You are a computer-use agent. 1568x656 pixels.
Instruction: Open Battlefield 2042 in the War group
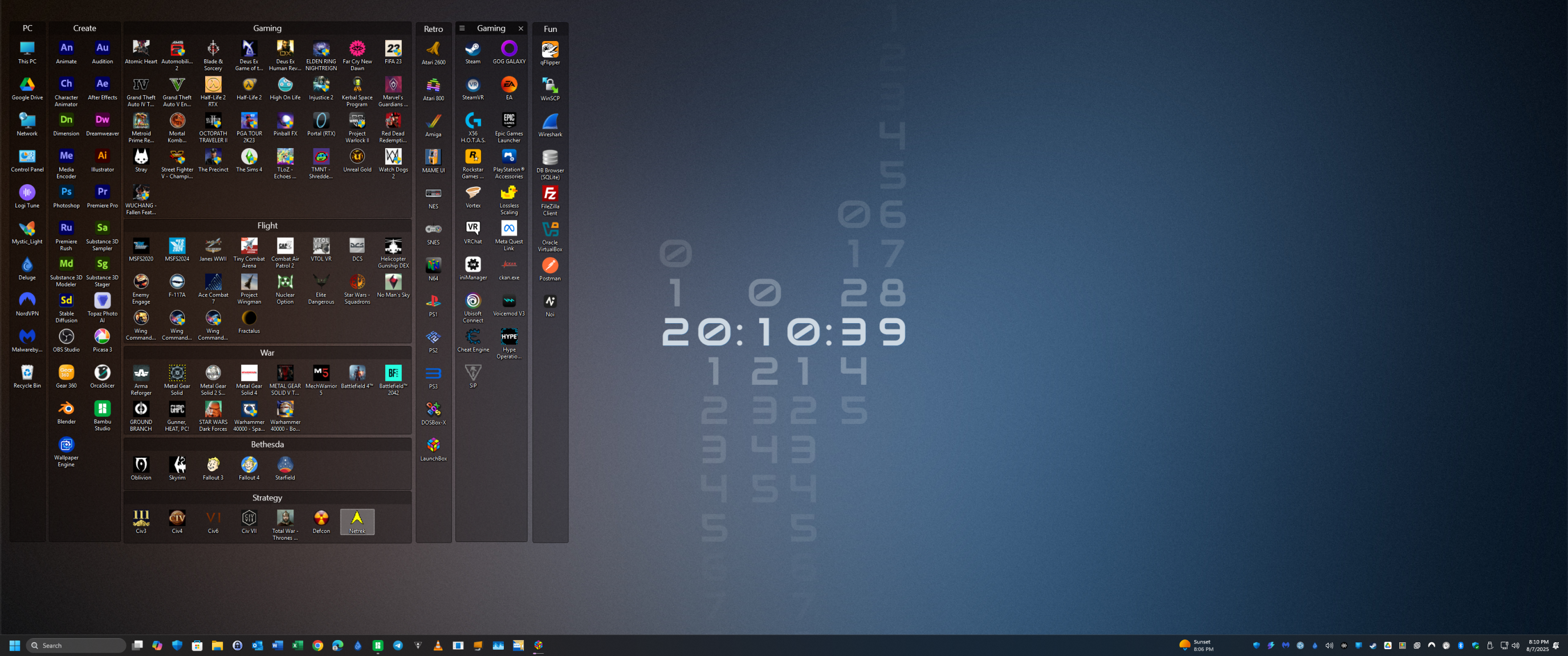(x=393, y=380)
